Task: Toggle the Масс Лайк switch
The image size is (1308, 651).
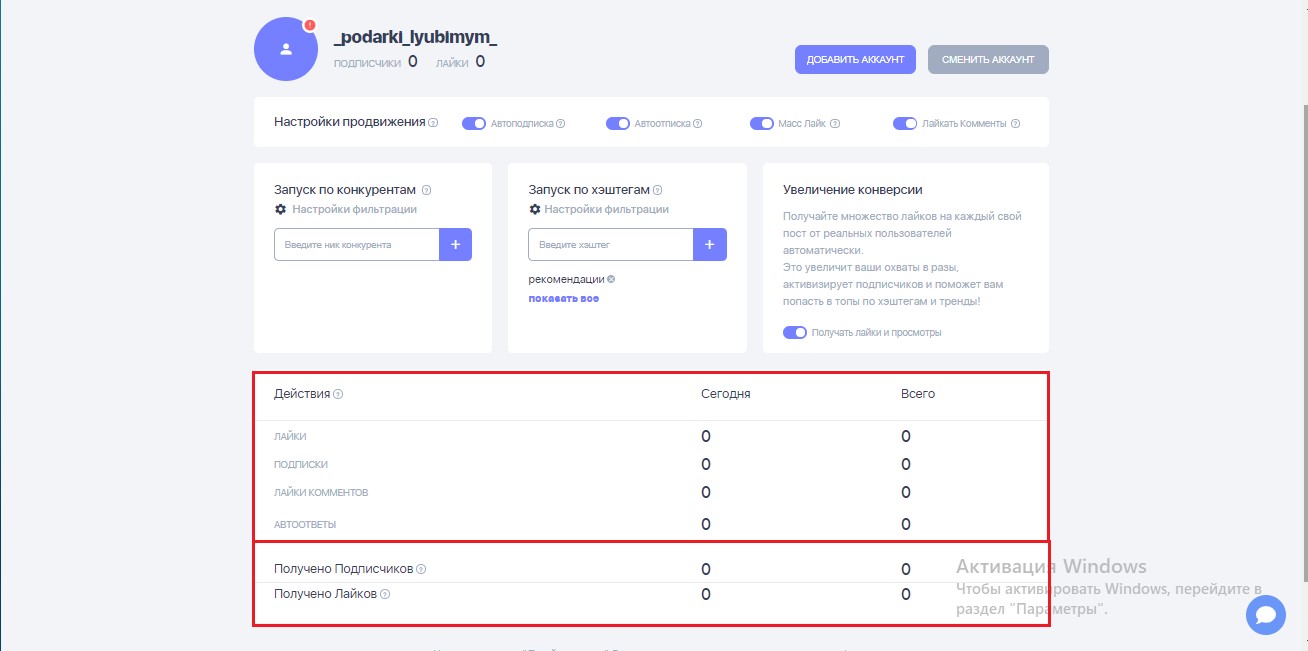Action: click(x=762, y=124)
